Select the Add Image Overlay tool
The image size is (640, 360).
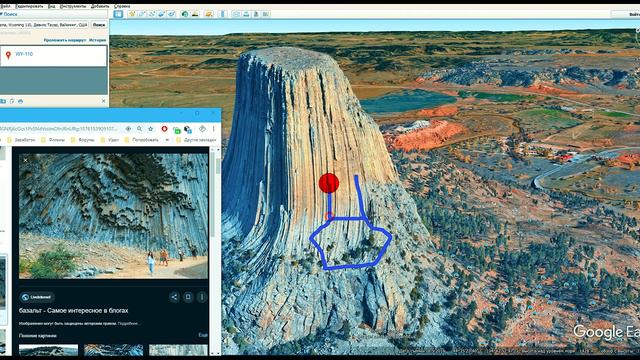pyautogui.click(x=161, y=14)
